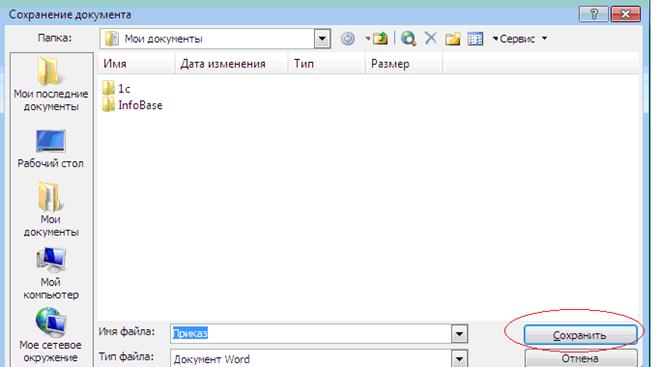Expand the Папка folder dropdown arrow
The height and width of the screenshot is (367, 660).
click(322, 39)
